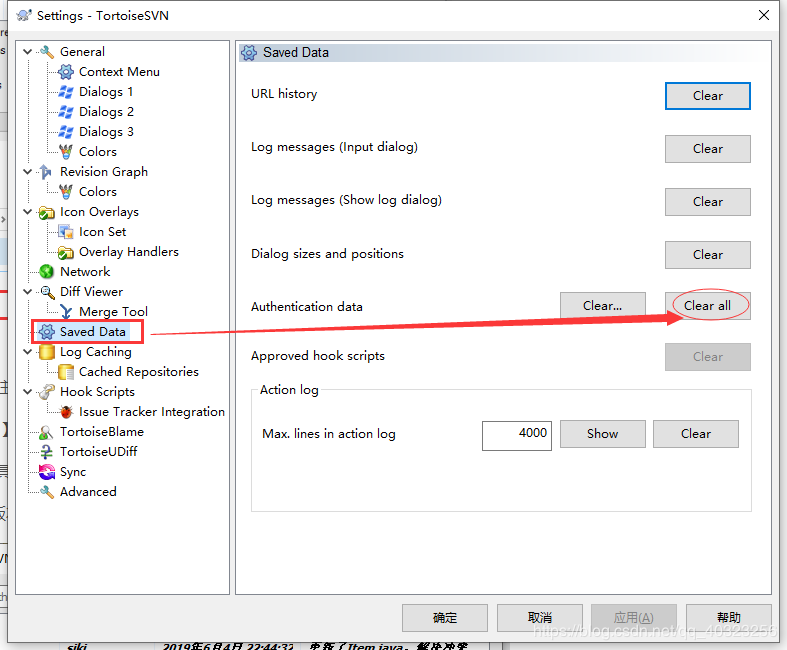
Task: Go to the Advanced settings page
Action: (x=88, y=492)
